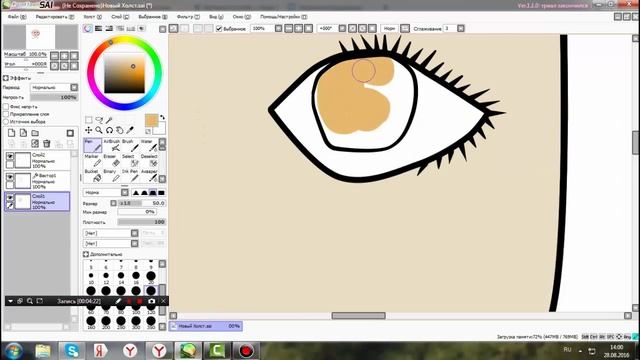Swap foreground and background colors

click(162, 117)
